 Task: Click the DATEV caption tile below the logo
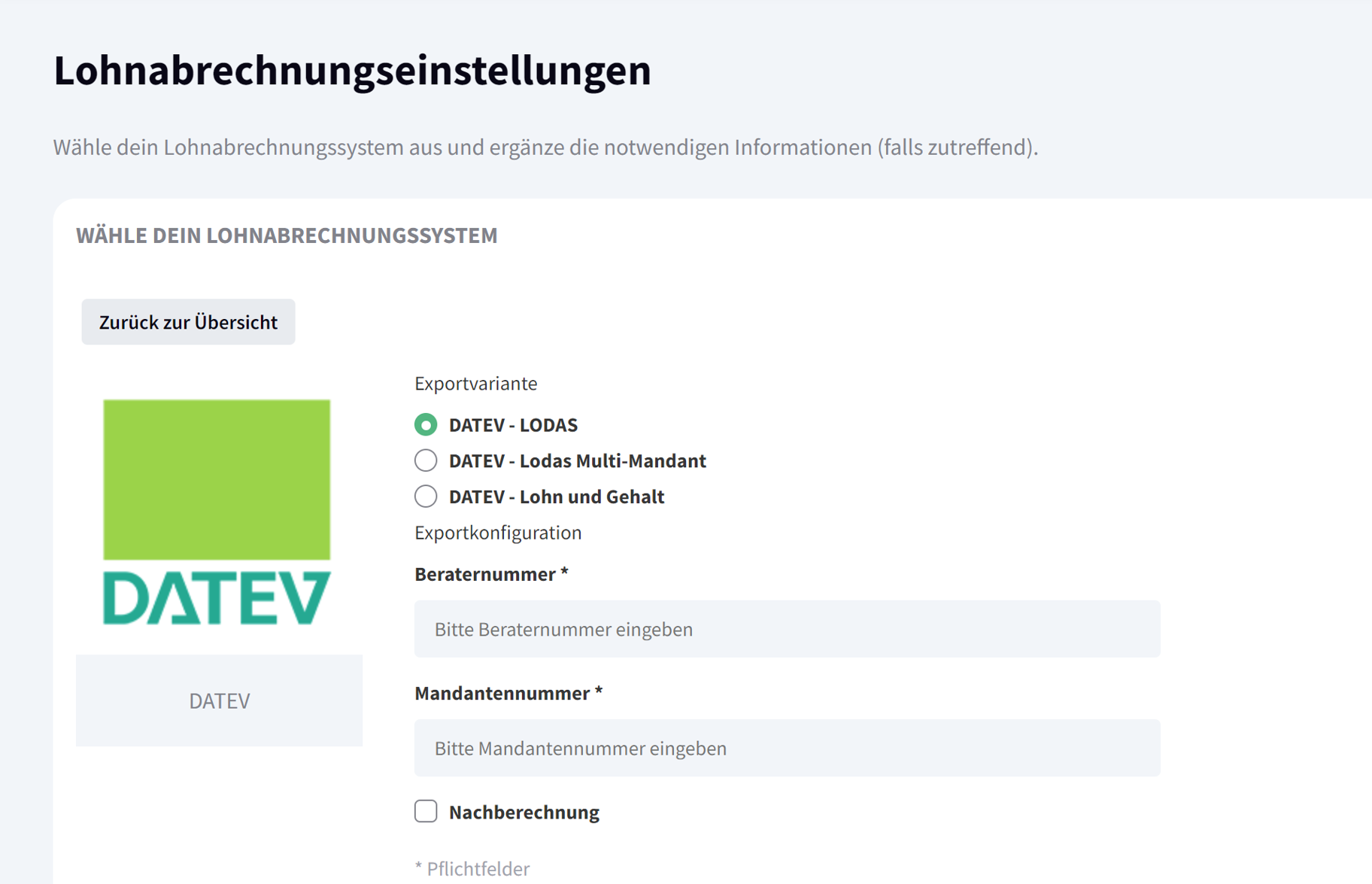219,700
